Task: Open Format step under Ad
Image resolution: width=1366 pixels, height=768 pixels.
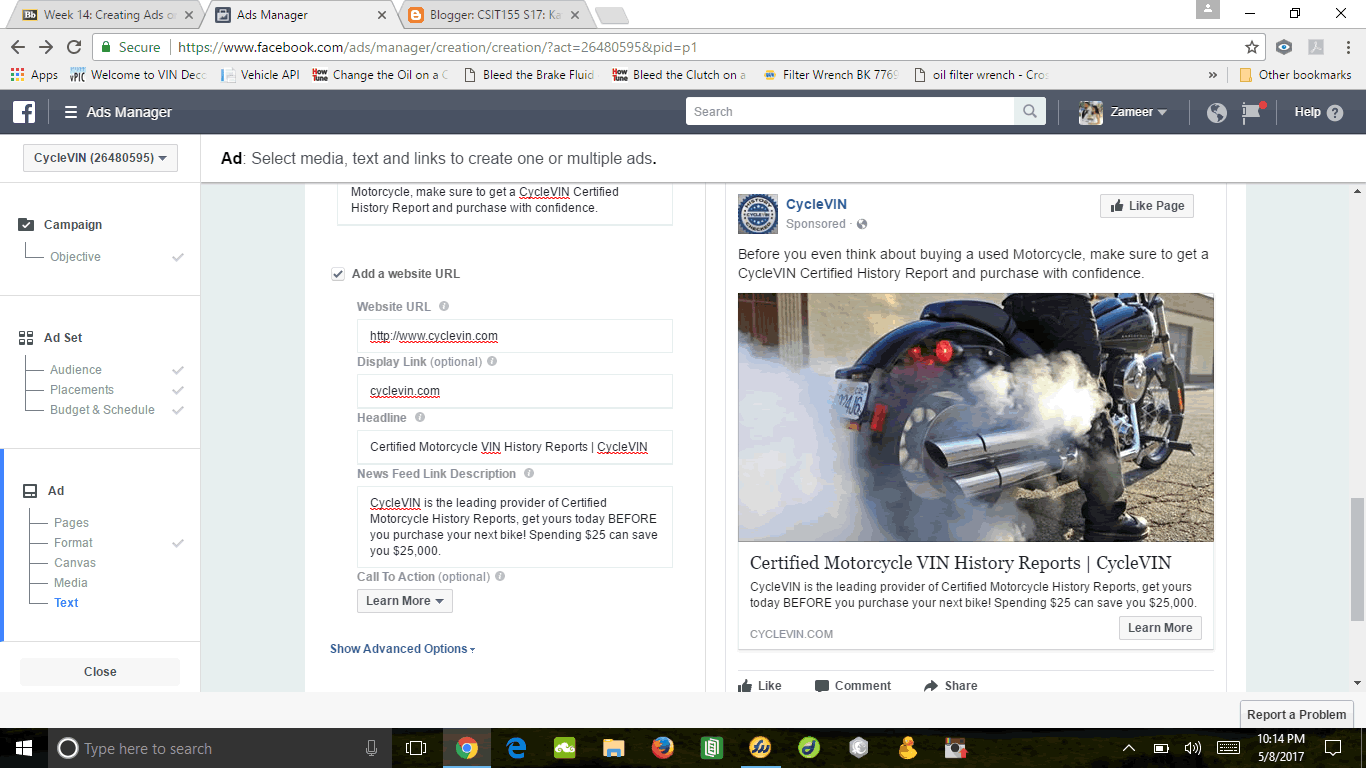Action: coord(73,543)
